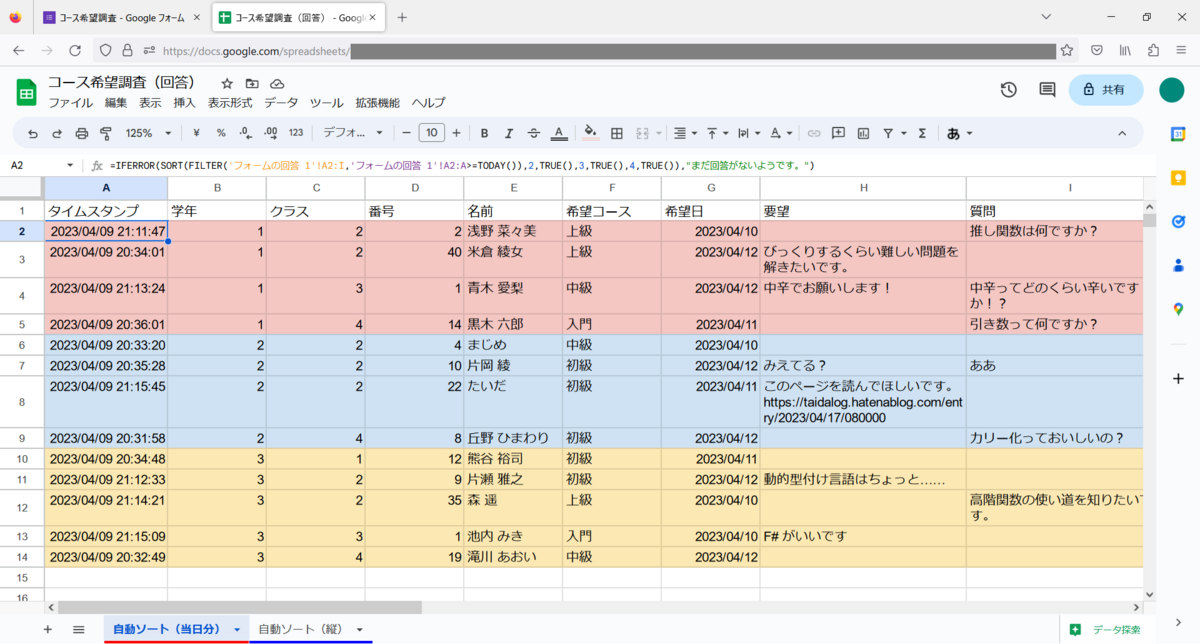The width and height of the screenshot is (1200, 644).
Task: Open the Contacts side panel
Action: tap(1178, 266)
